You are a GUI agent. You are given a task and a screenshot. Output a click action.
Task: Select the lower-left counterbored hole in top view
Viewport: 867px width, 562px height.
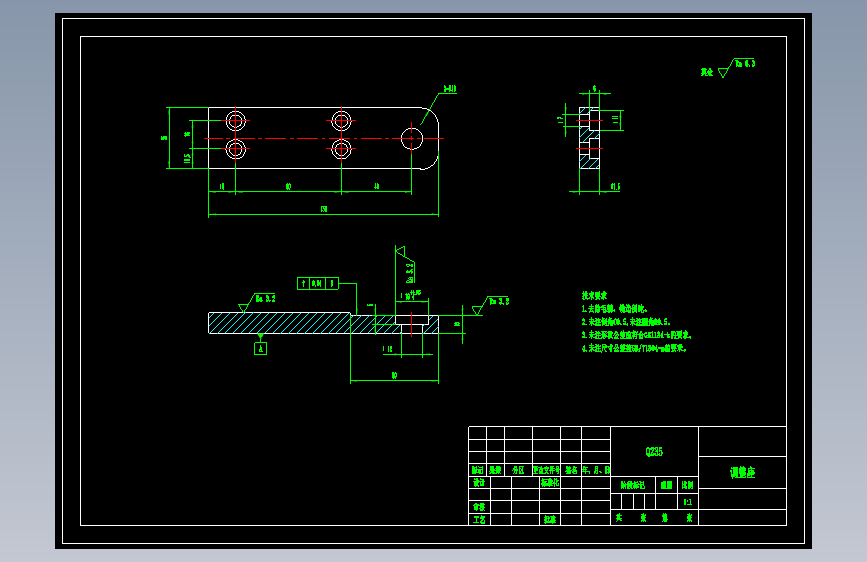click(x=236, y=149)
